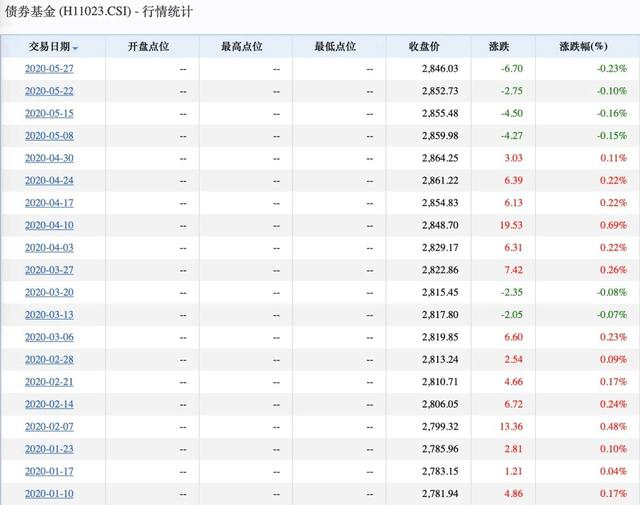The height and width of the screenshot is (505, 640).
Task: Open the 2020-02-14 date link
Action: coord(49,404)
